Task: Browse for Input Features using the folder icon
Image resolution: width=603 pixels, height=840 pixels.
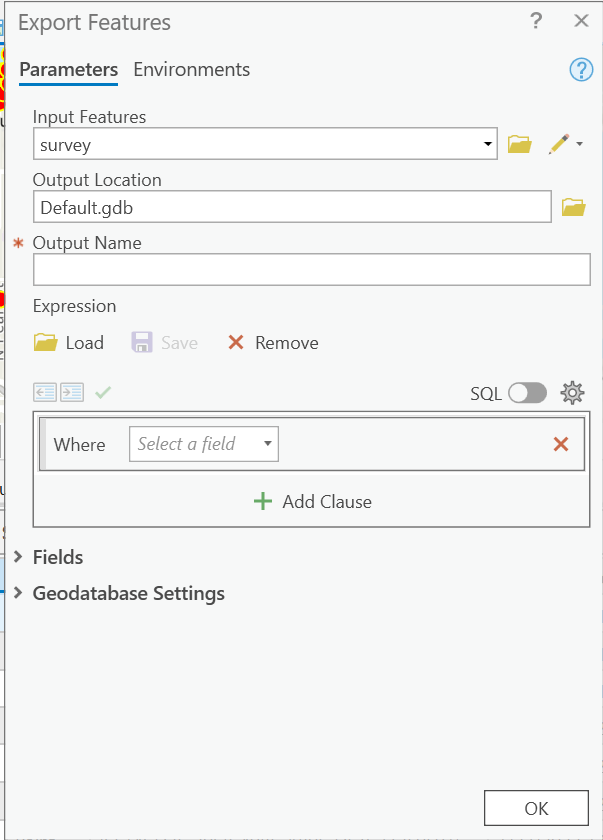Action: pyautogui.click(x=519, y=143)
